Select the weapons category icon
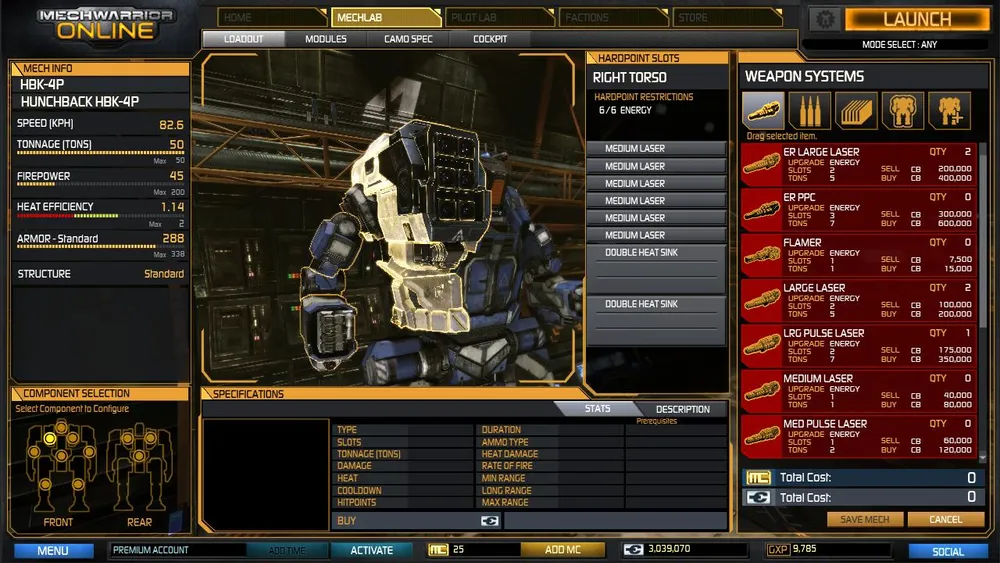This screenshot has width=1000, height=563. [x=763, y=110]
